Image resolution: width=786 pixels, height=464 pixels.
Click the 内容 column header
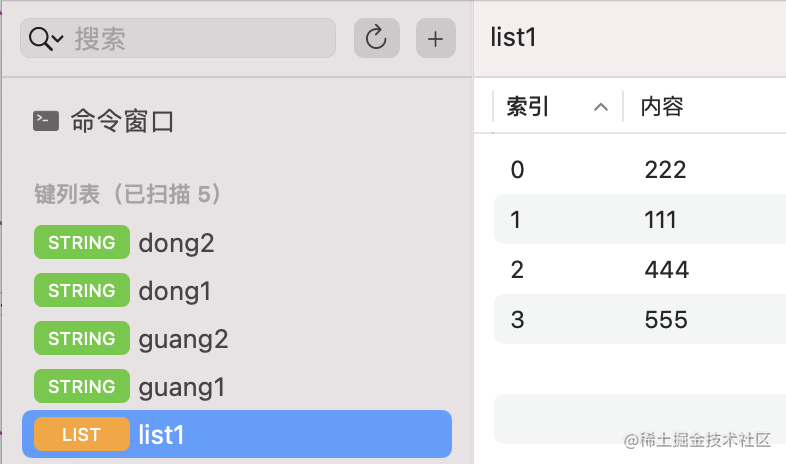pyautogui.click(x=662, y=107)
